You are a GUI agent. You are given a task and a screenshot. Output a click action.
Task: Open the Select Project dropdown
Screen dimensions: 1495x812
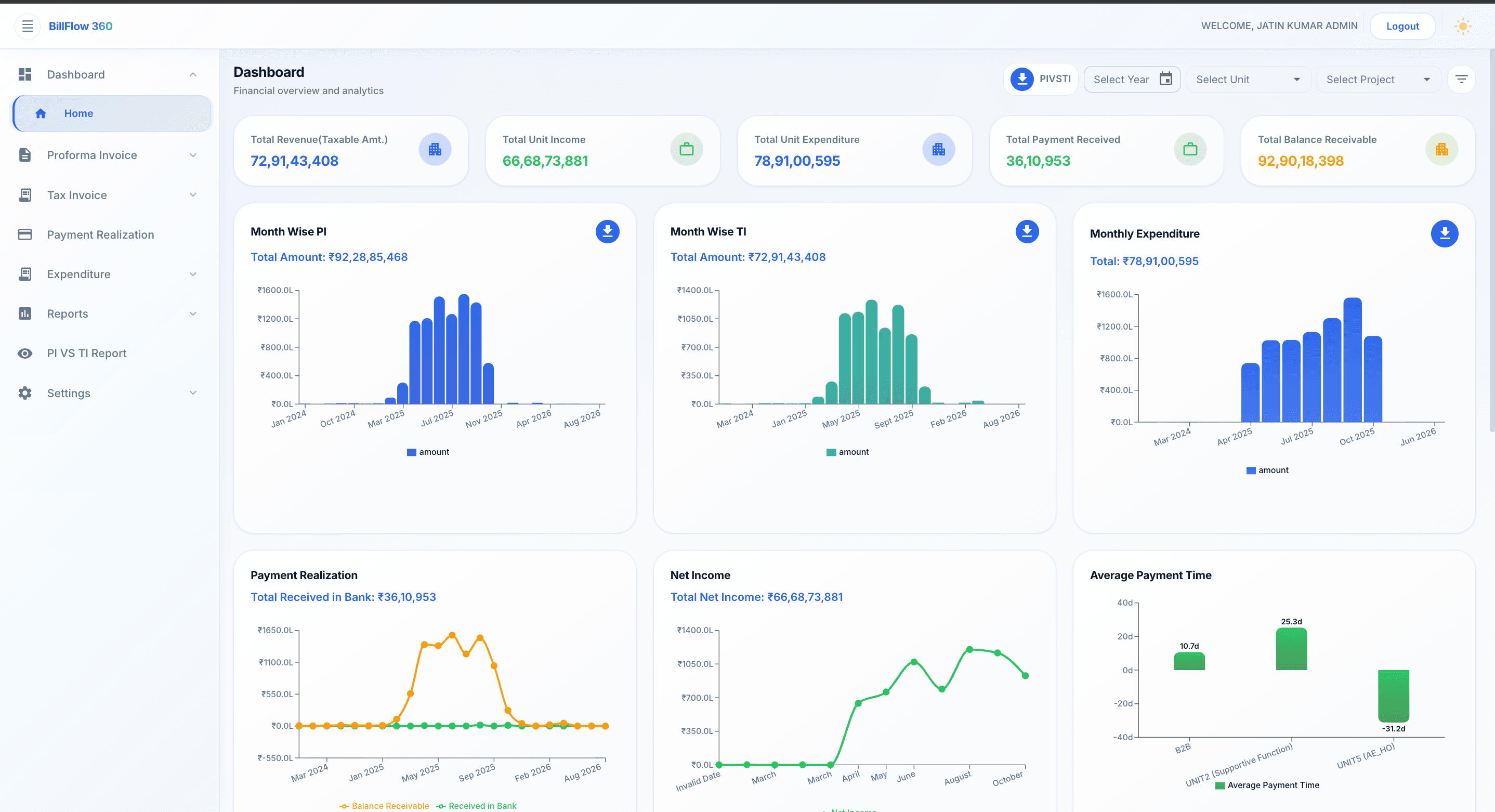pos(1379,79)
